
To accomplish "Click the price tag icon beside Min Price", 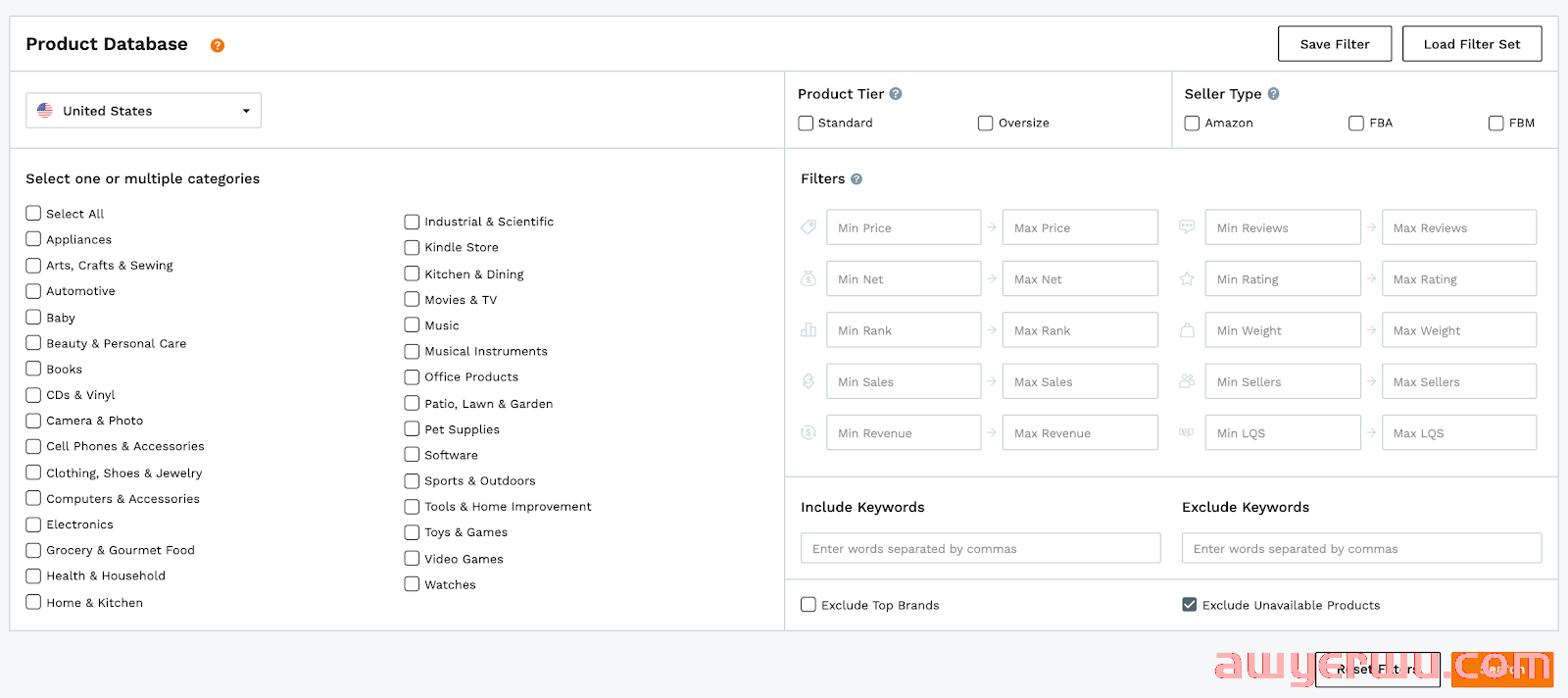I will coord(808,227).
